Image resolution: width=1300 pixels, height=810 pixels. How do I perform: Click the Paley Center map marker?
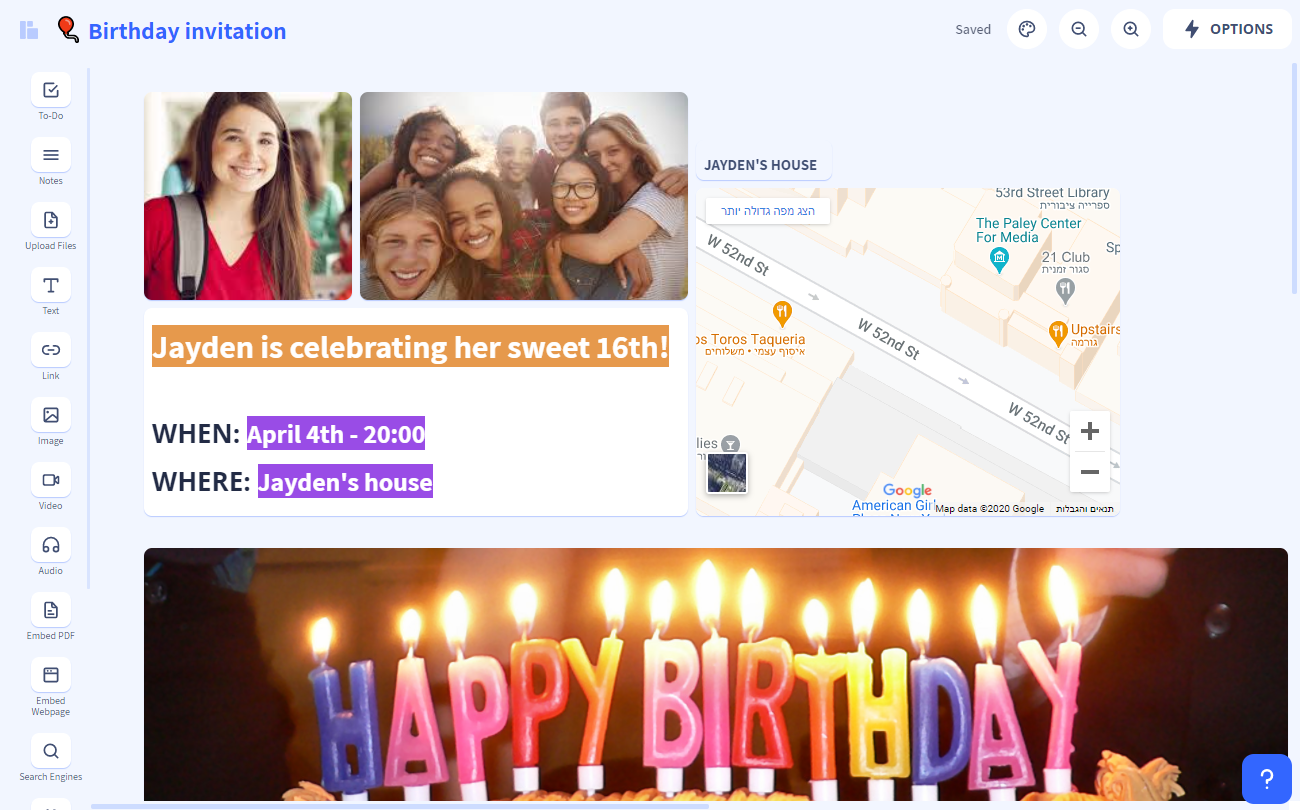999,260
